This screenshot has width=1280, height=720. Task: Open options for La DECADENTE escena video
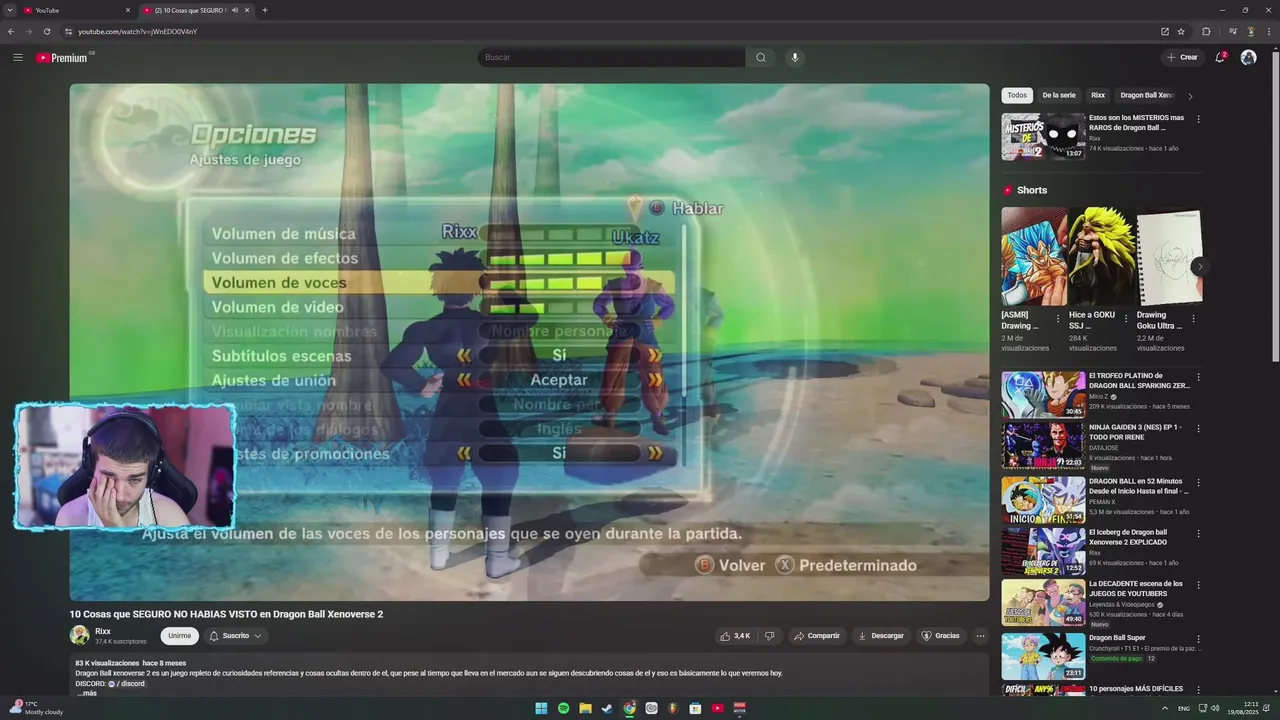[1198, 585]
